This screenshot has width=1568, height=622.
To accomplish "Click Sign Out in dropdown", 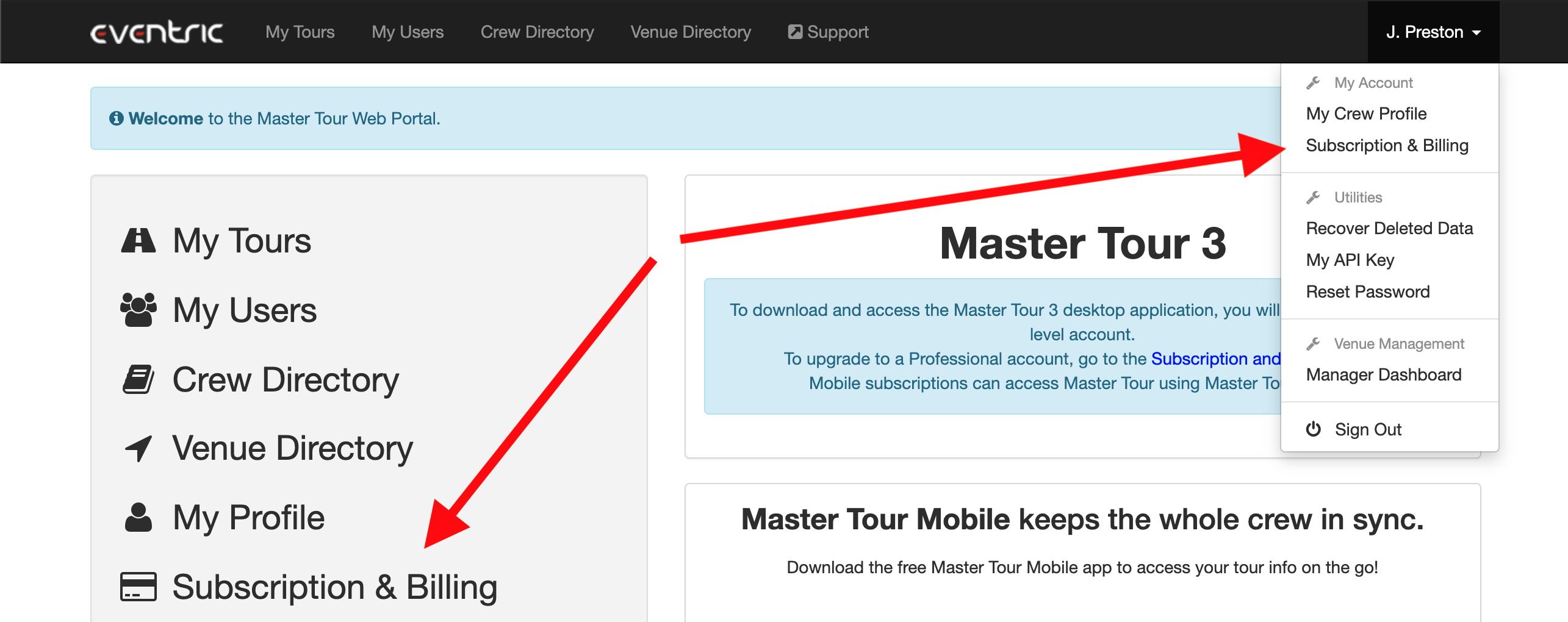I will click(1368, 429).
